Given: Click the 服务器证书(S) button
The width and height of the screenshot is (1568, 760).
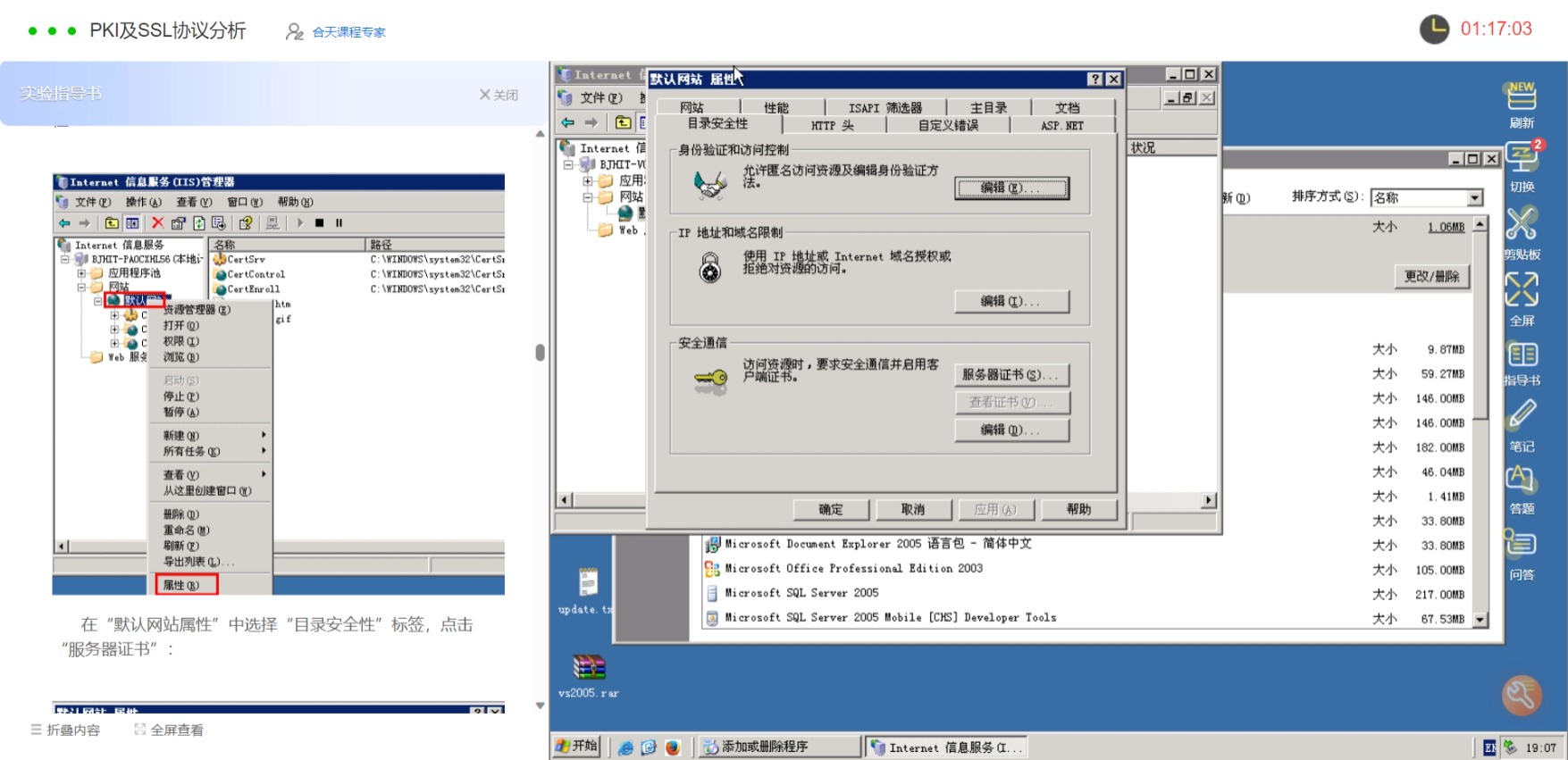Looking at the screenshot, I should pyautogui.click(x=1011, y=375).
